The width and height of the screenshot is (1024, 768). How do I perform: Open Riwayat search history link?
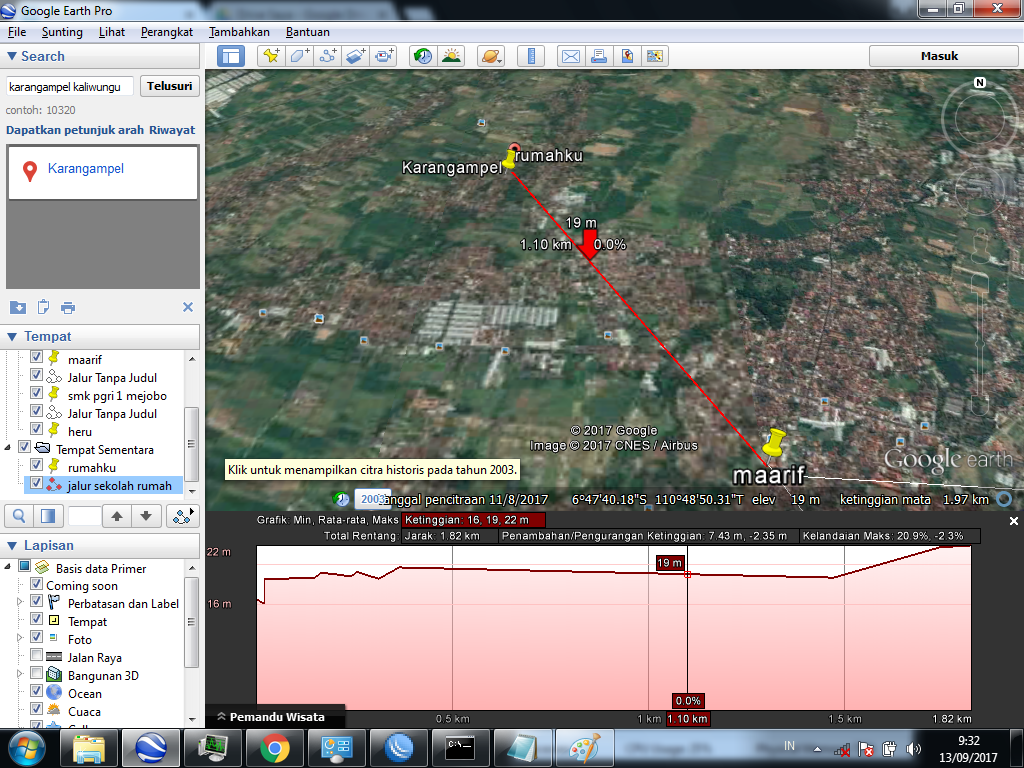(172, 130)
